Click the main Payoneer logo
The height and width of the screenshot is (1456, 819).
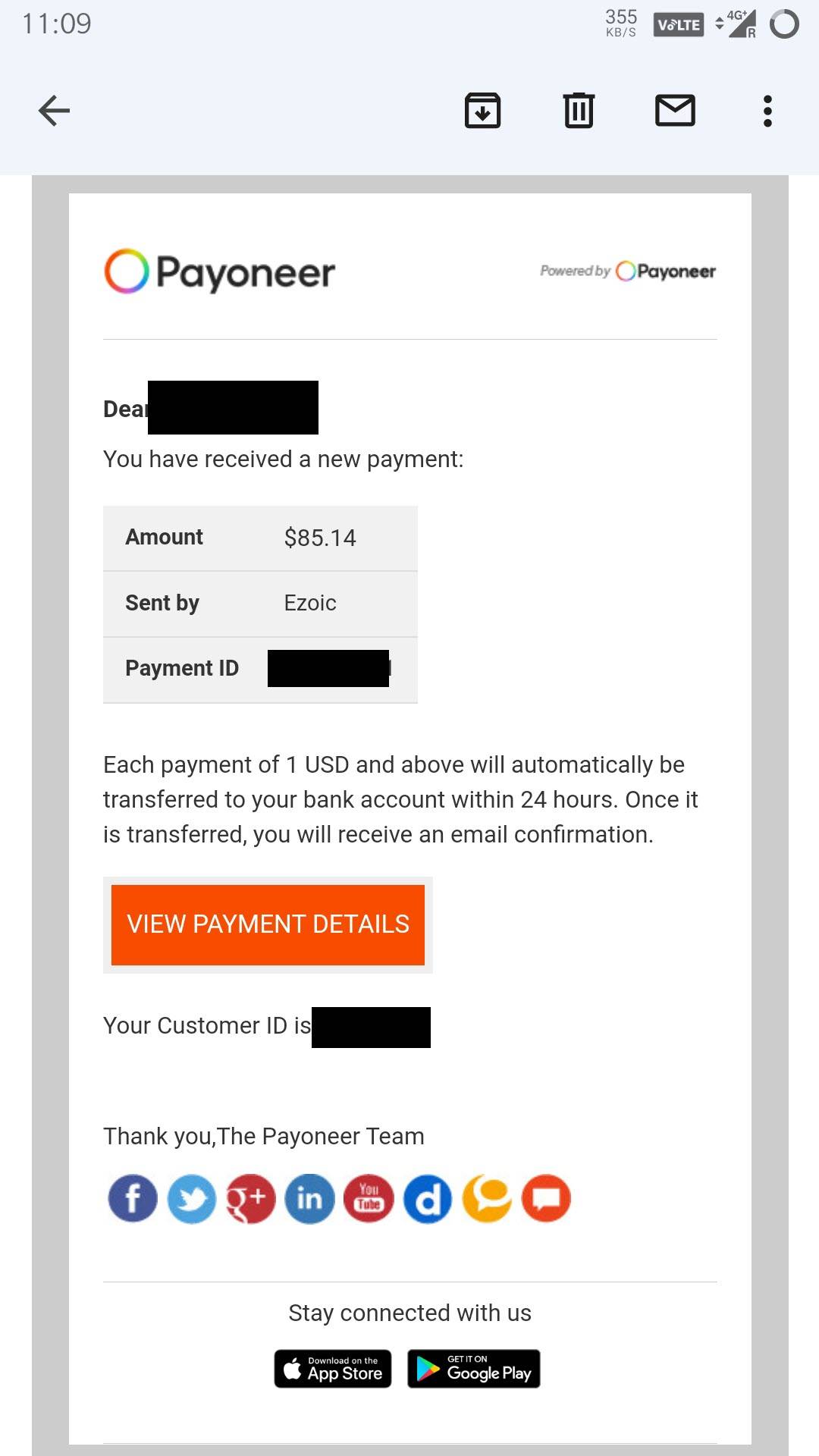click(219, 271)
